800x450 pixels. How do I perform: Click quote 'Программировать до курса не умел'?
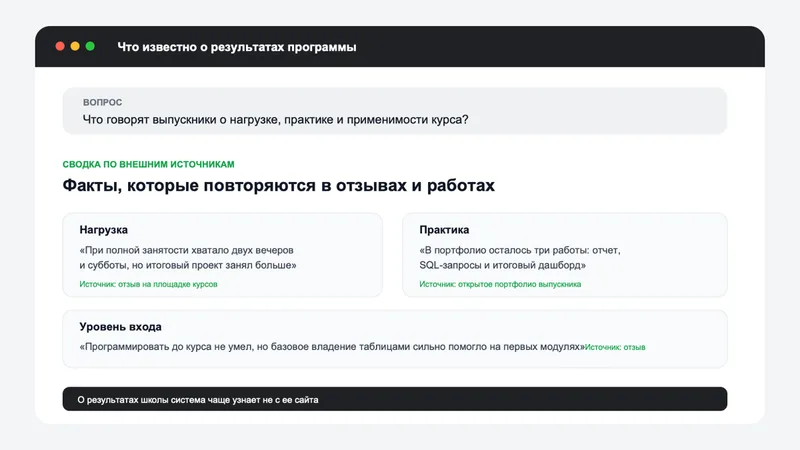click(332, 347)
